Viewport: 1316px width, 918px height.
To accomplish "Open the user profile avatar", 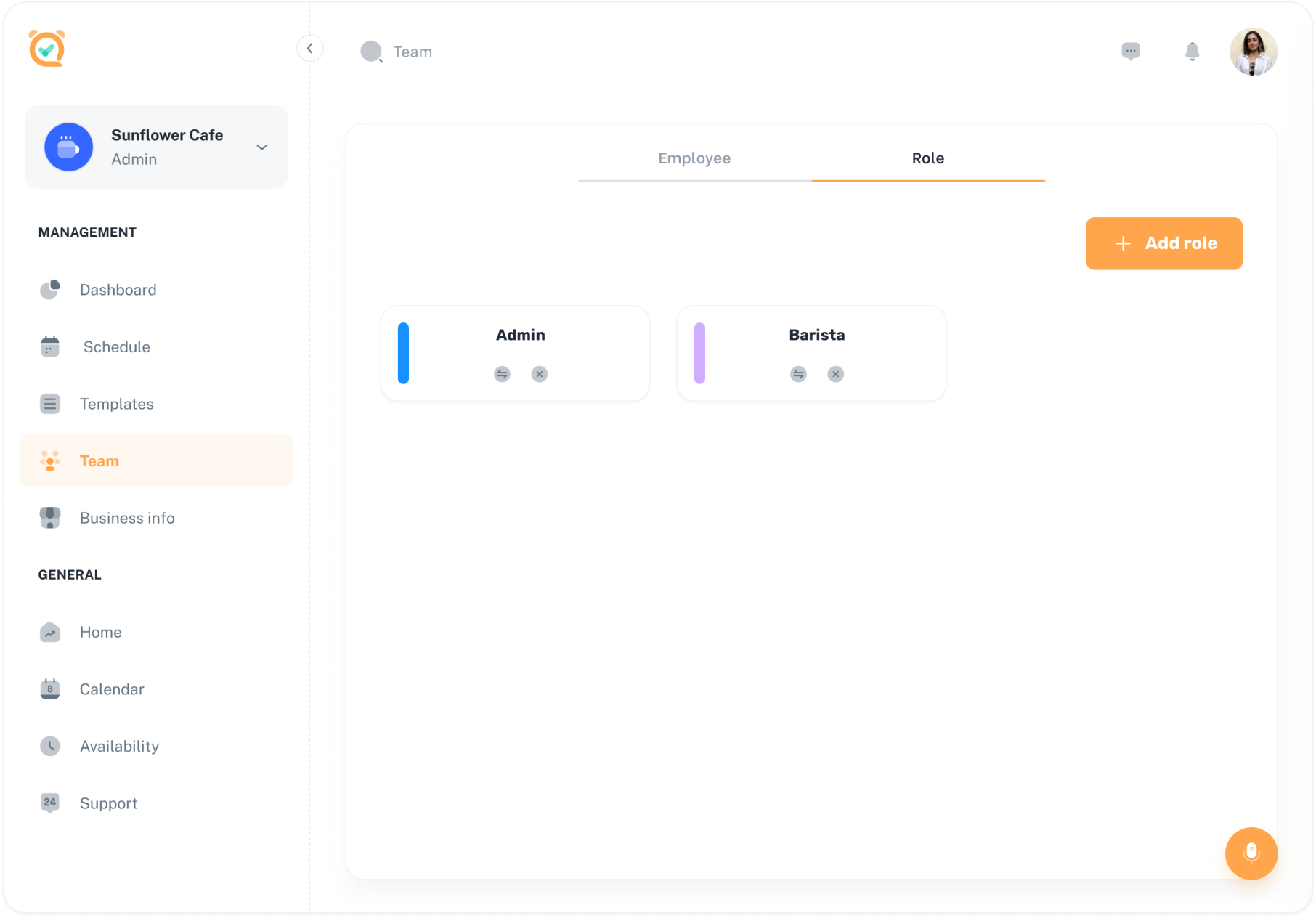I will tap(1253, 52).
